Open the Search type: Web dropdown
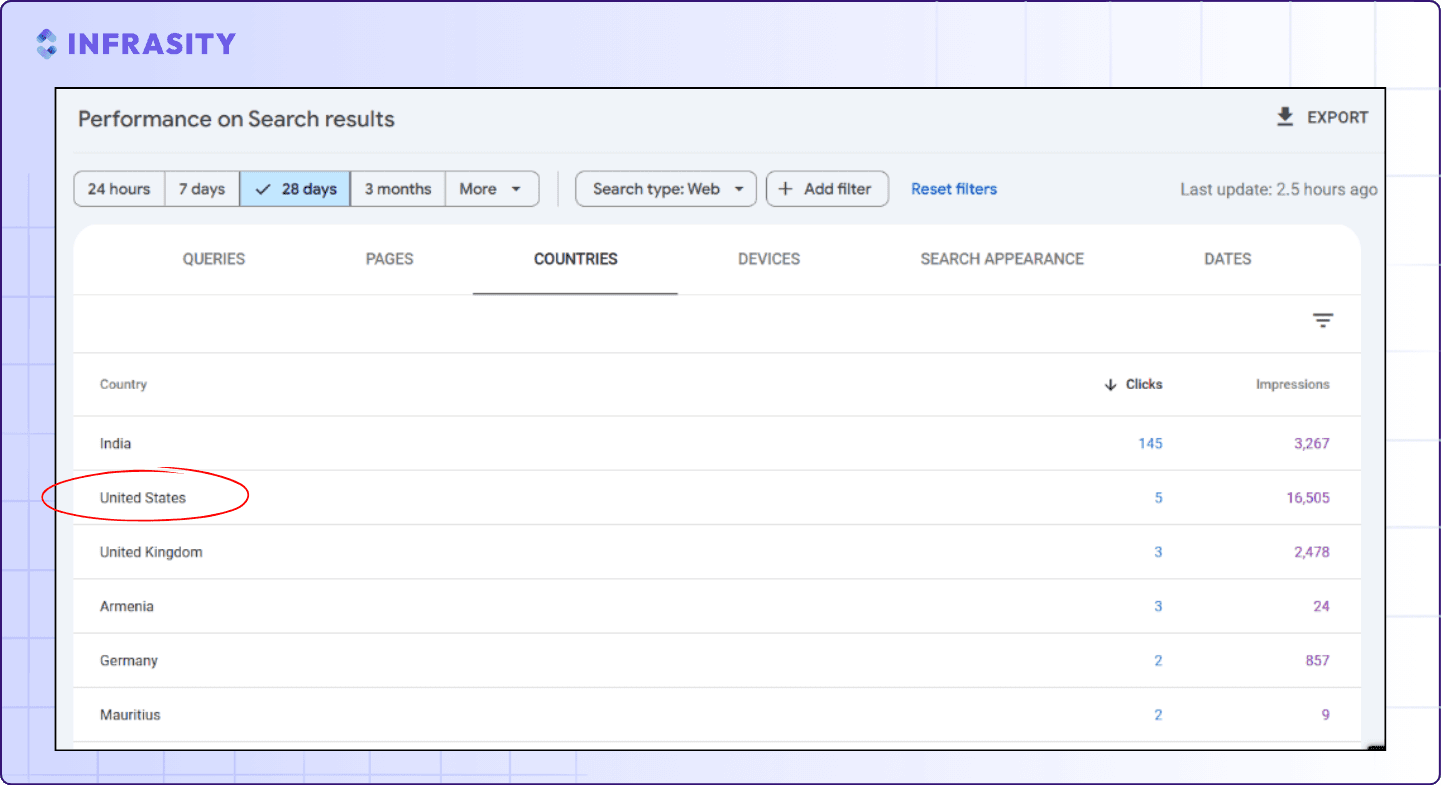1441x786 pixels. tap(666, 189)
